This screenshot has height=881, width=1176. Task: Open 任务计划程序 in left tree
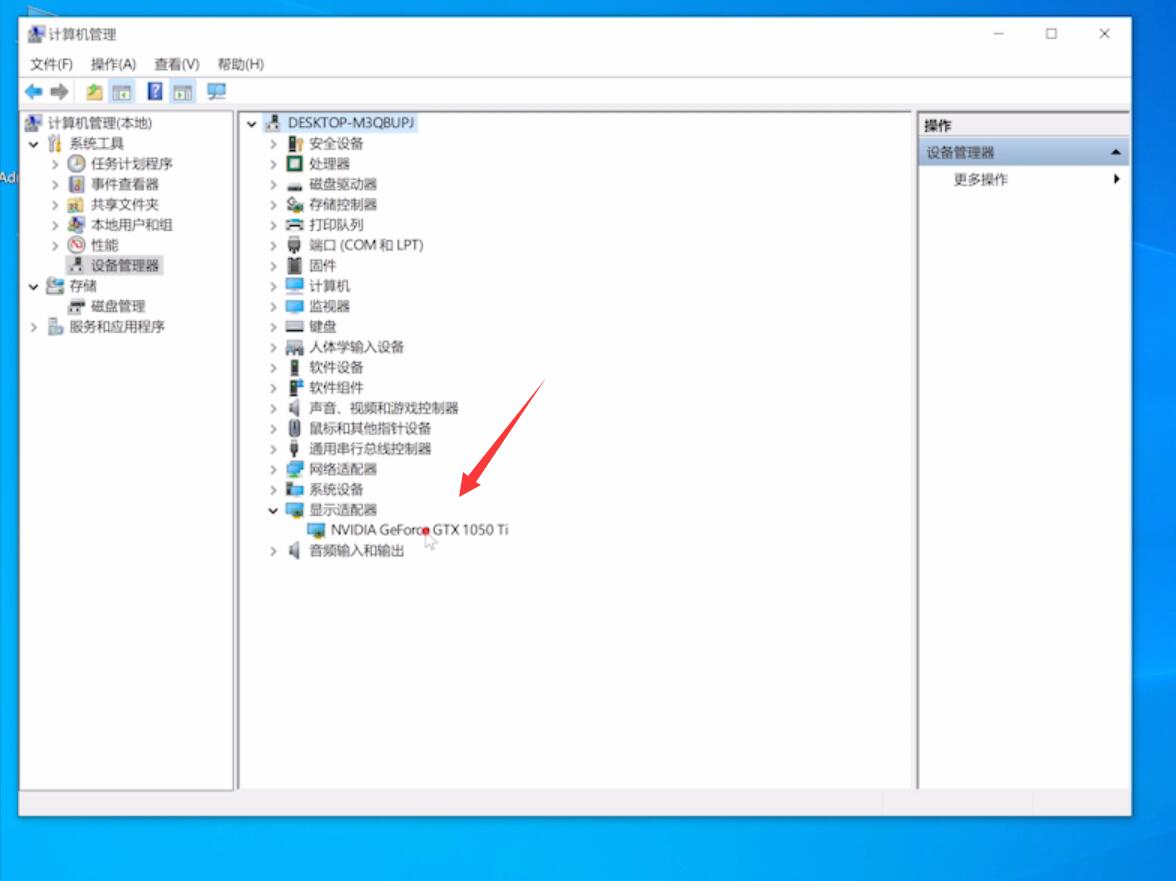pos(131,164)
